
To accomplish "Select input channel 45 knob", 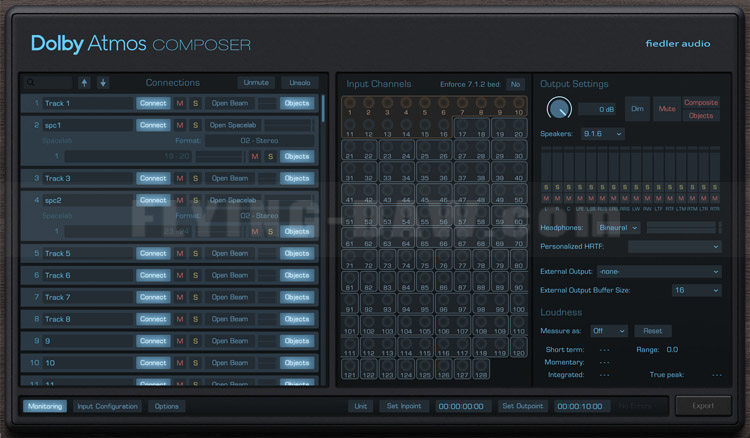I will point(425,191).
